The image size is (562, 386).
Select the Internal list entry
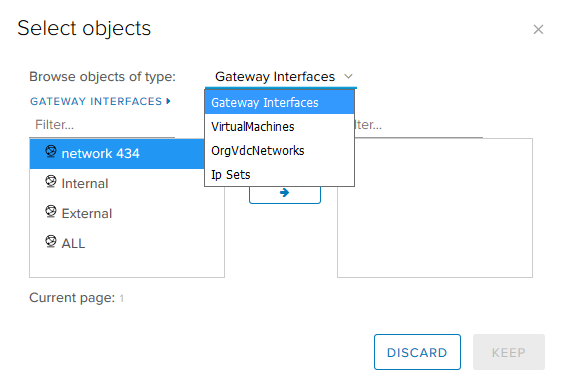click(127, 184)
